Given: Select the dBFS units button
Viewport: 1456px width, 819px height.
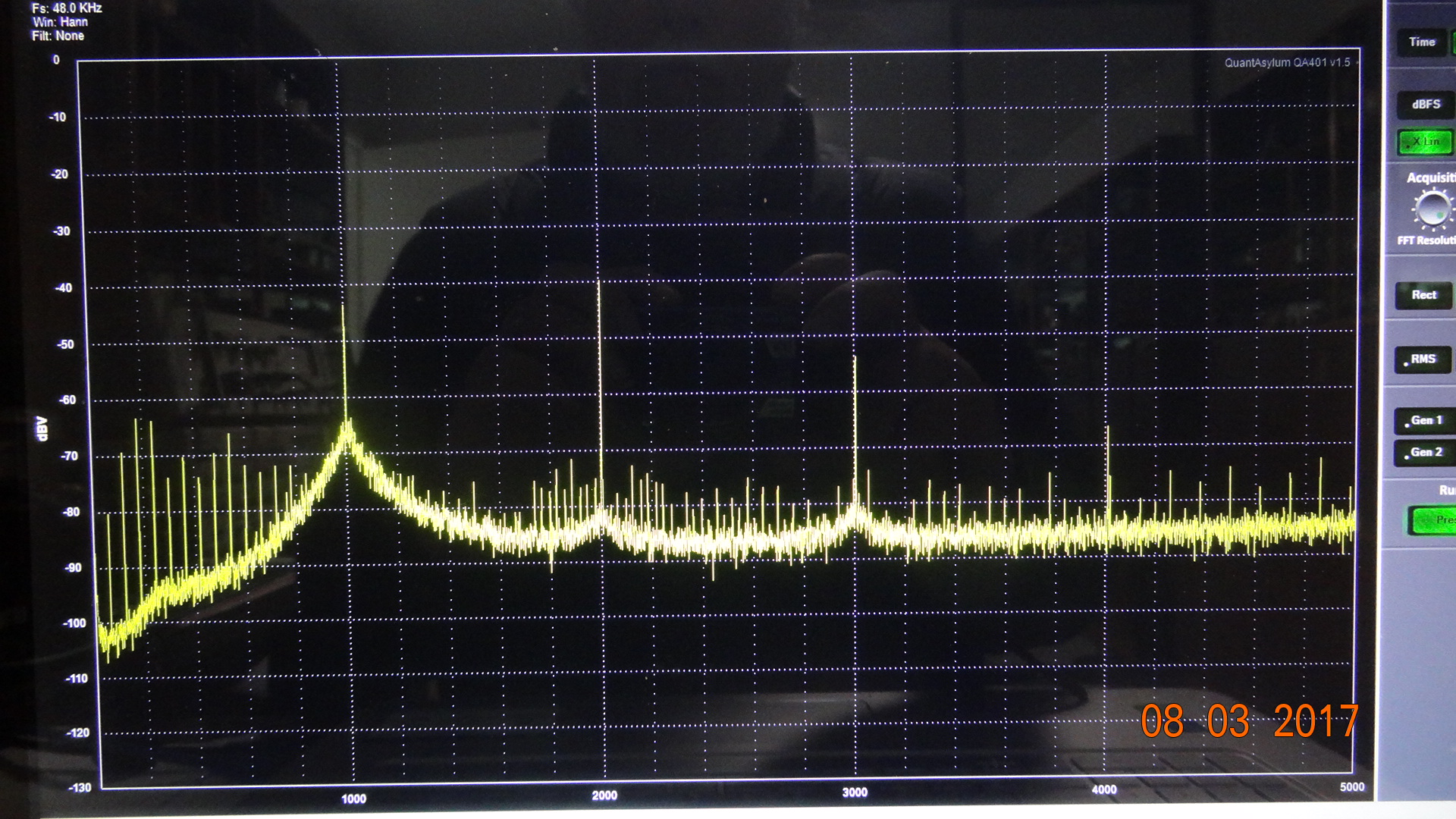Looking at the screenshot, I should point(1425,105).
